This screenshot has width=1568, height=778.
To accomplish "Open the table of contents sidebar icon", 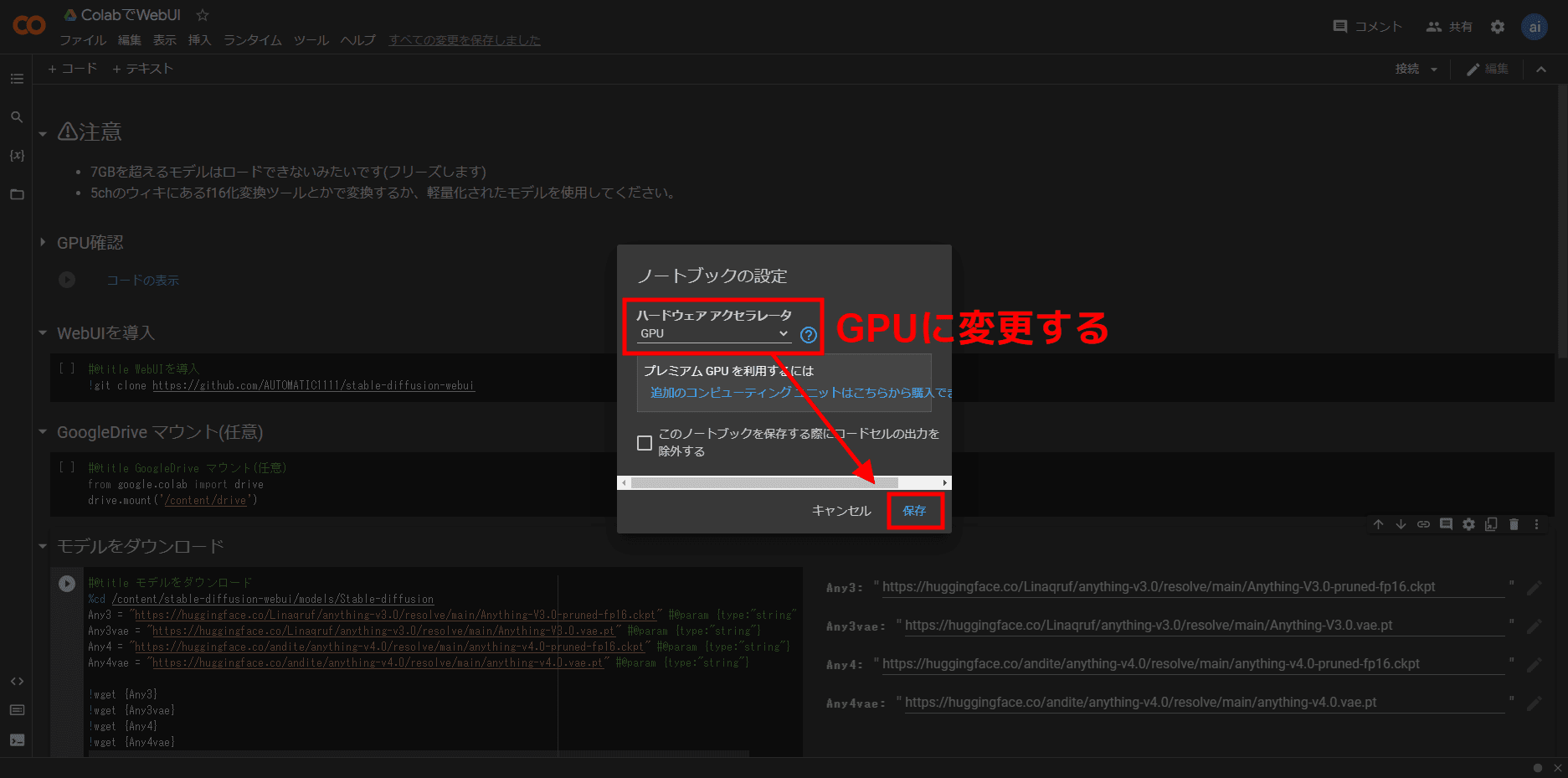I will coord(17,79).
